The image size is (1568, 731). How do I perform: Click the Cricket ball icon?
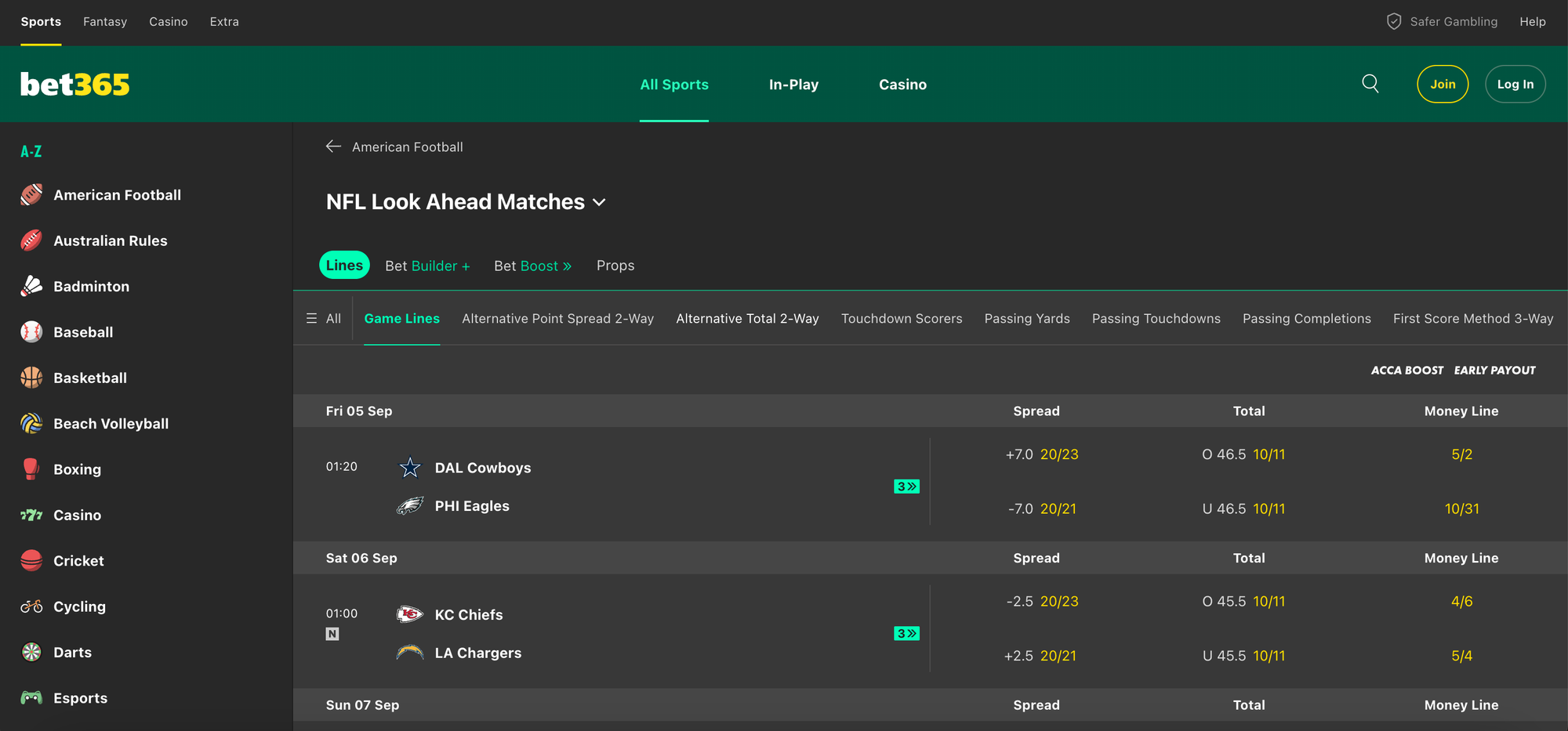[x=31, y=560]
